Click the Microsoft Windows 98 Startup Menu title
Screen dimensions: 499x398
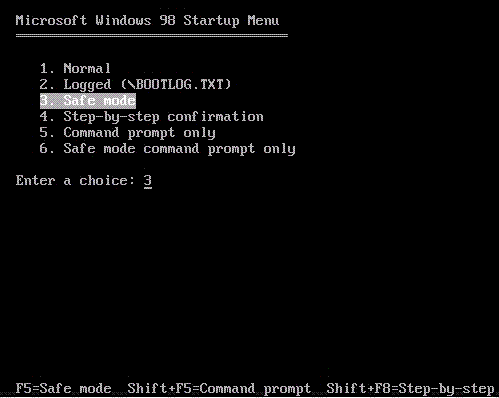147,21
